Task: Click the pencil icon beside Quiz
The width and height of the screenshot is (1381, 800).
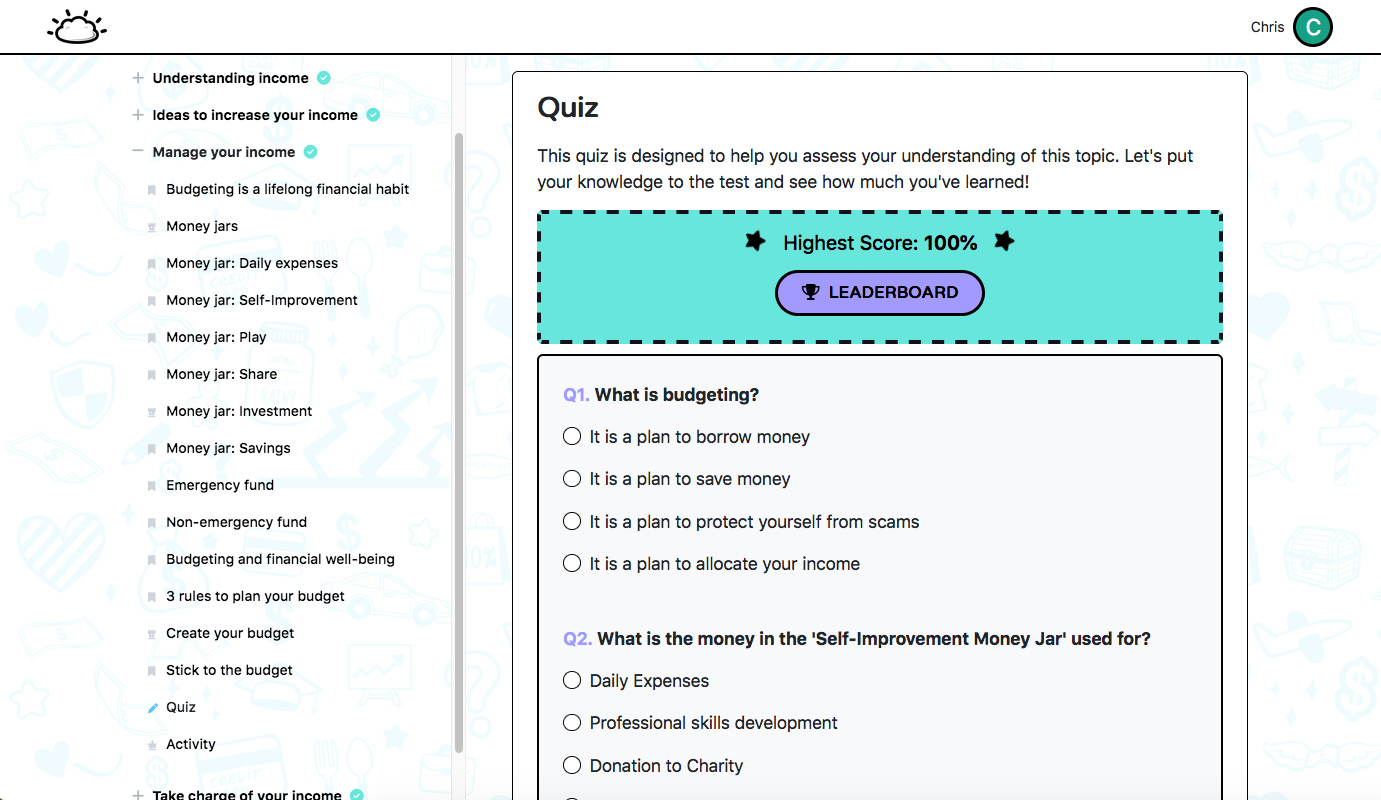Action: (152, 708)
